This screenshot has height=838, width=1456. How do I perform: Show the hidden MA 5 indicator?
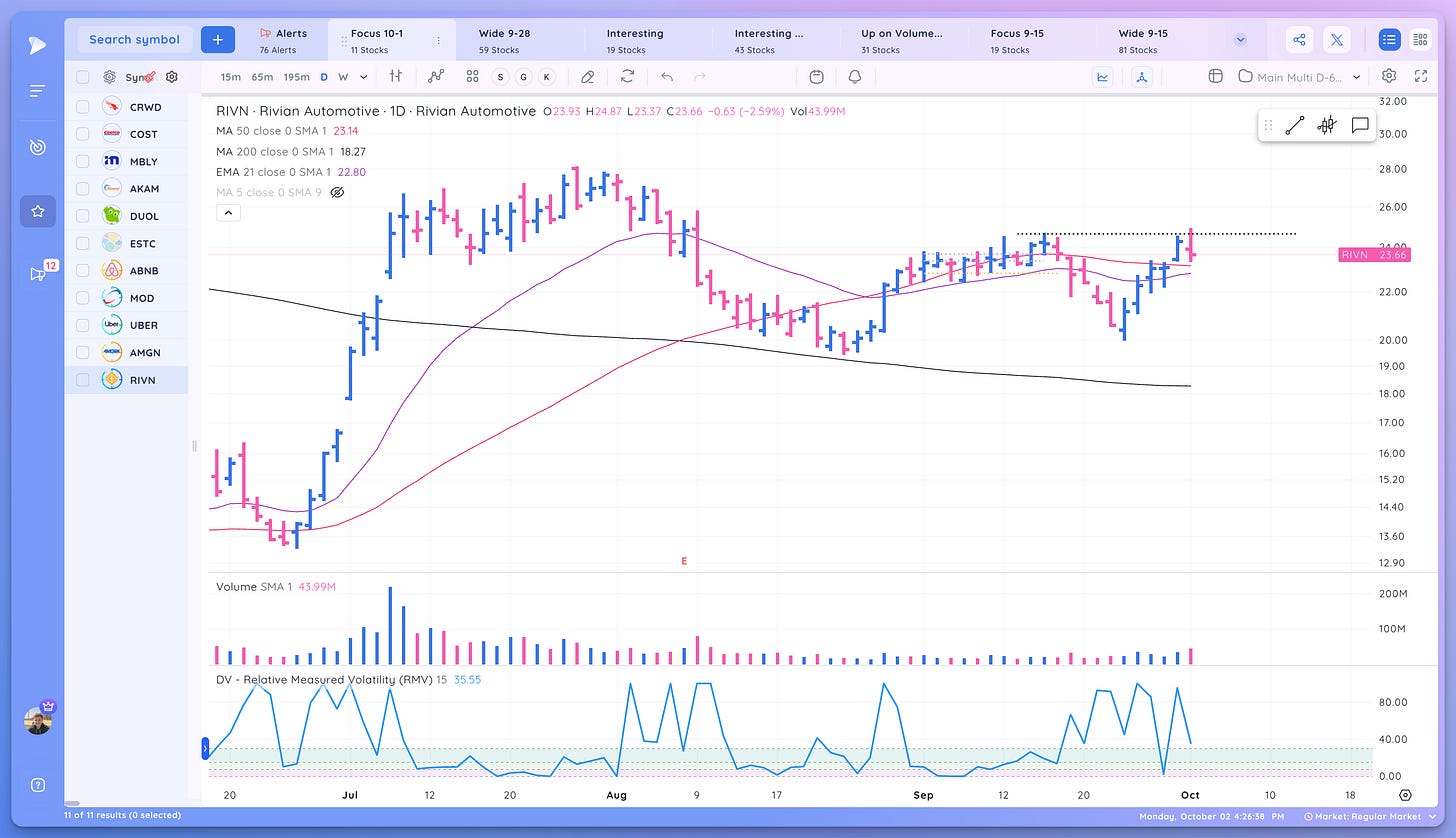point(337,192)
